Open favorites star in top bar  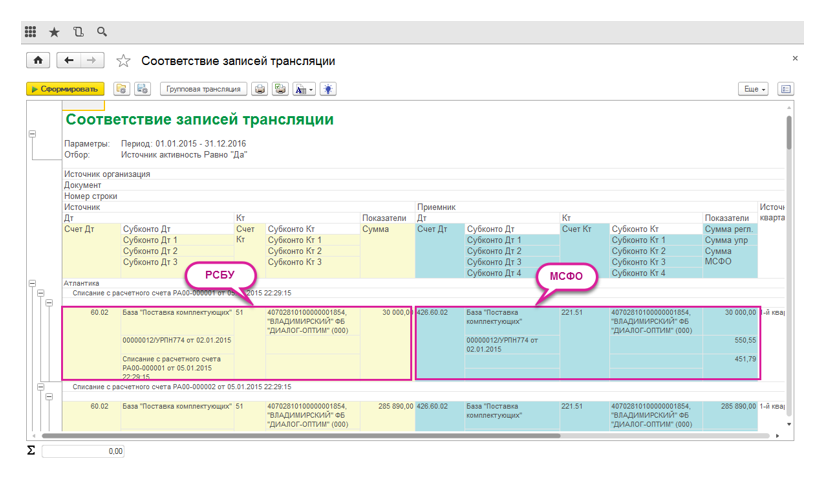click(54, 33)
